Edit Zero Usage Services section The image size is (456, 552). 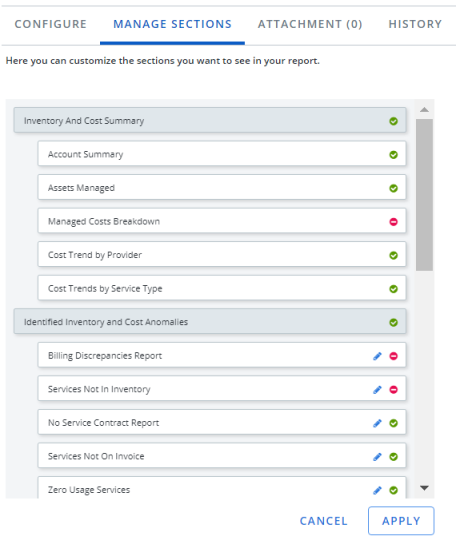tap(377, 490)
